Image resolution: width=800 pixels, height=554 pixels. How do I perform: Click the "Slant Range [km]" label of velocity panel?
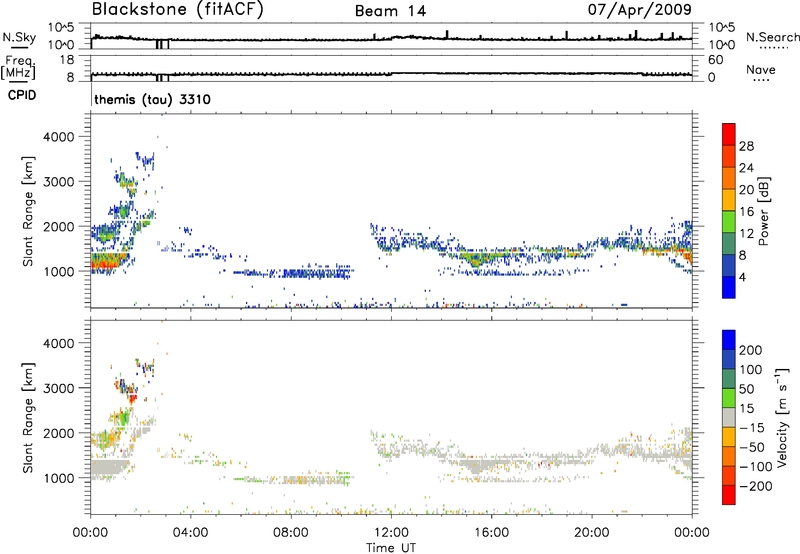click(29, 418)
